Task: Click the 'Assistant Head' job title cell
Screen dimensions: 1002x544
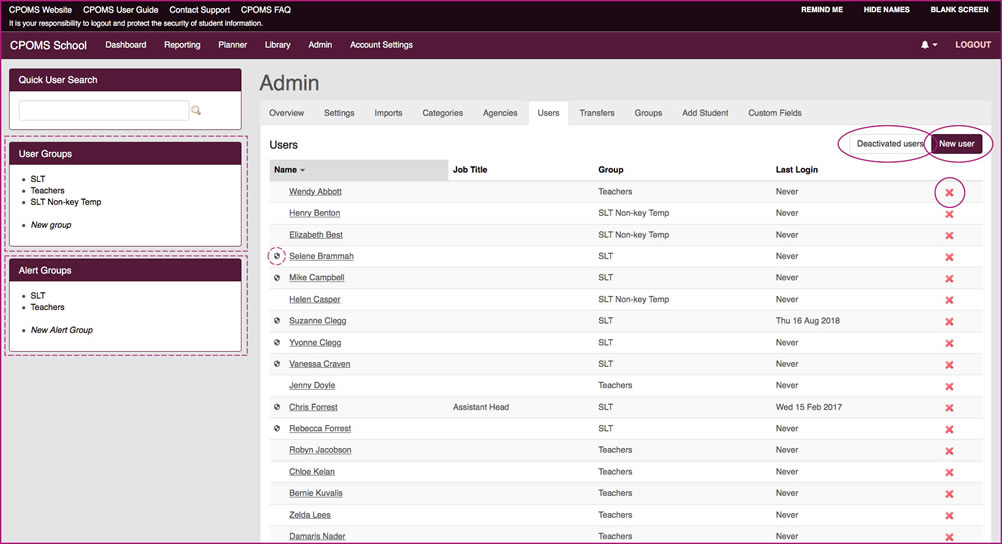Action: [x=481, y=407]
